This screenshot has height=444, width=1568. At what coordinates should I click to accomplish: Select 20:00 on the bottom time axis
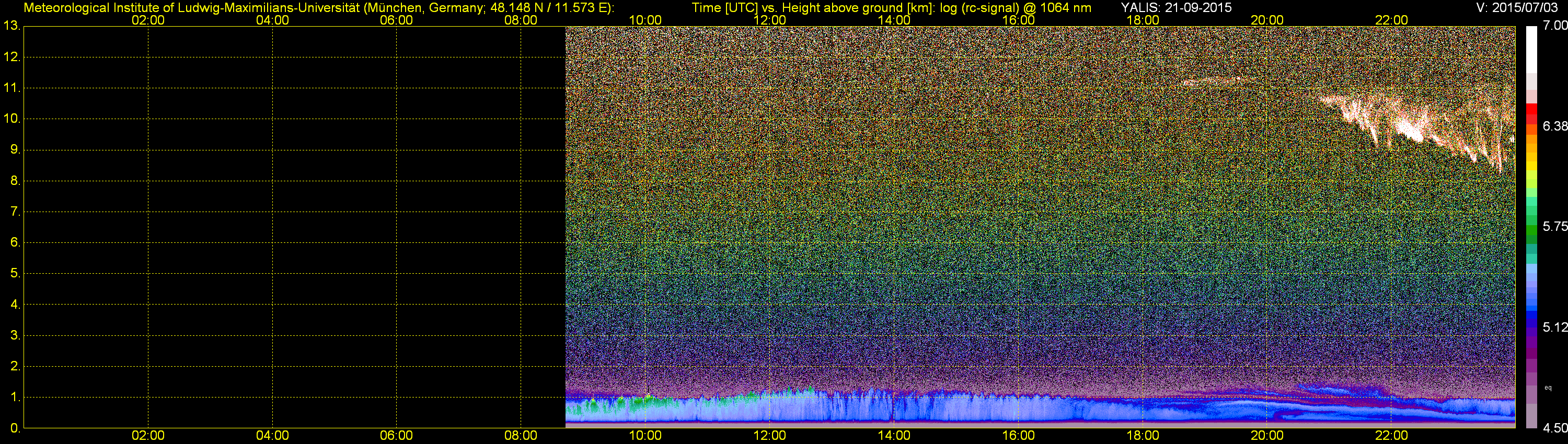tap(1267, 436)
